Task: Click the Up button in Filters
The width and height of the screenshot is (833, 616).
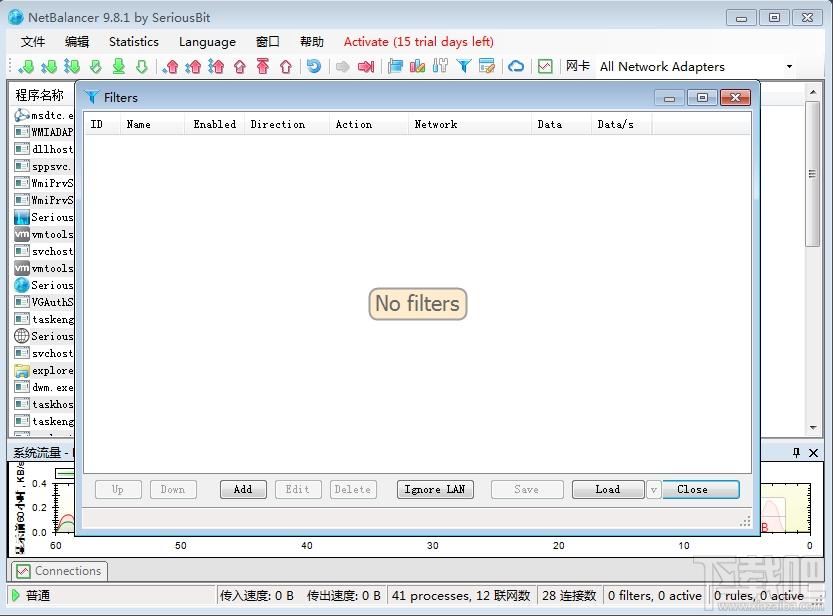Action: point(118,490)
